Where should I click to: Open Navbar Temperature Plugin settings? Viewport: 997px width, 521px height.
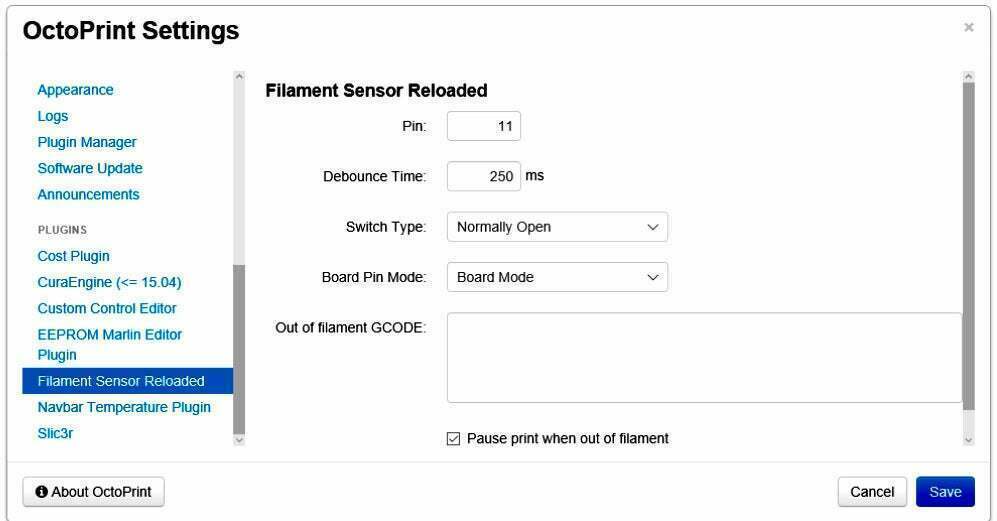coord(124,407)
